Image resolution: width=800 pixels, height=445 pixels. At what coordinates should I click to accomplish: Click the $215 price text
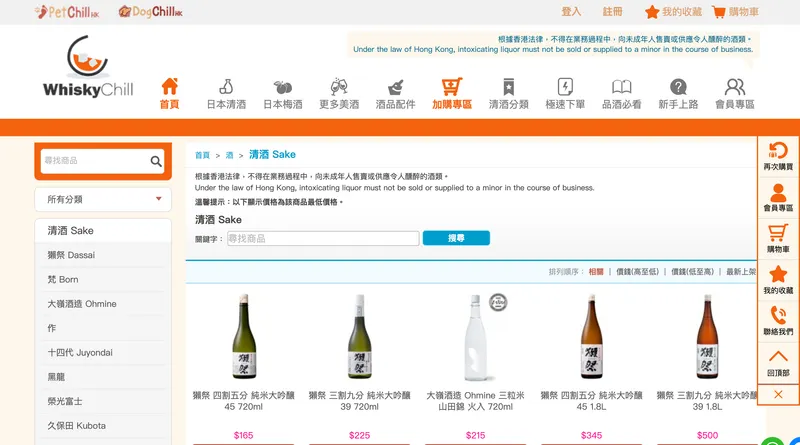point(476,435)
